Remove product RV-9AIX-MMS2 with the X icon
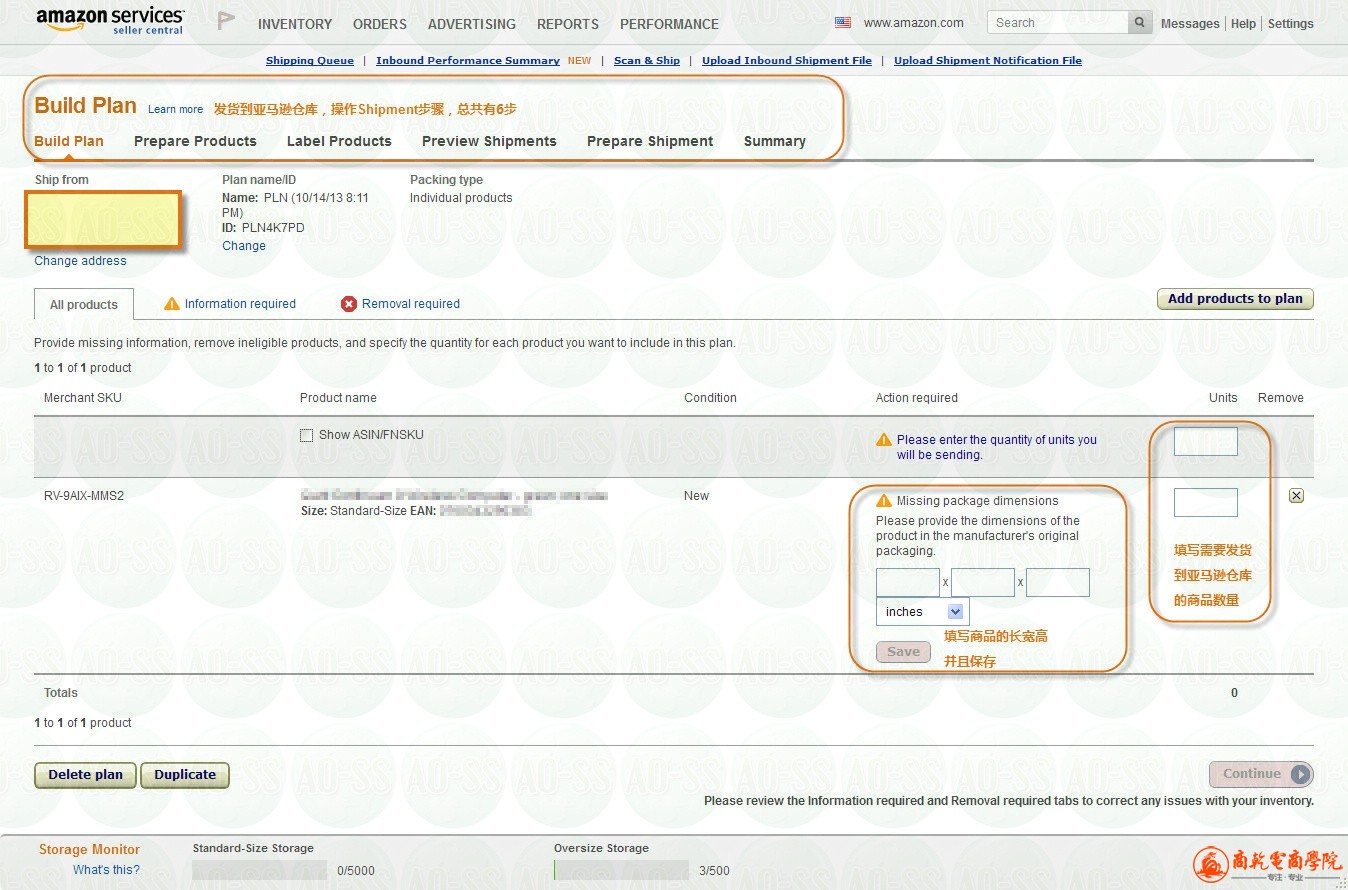The width and height of the screenshot is (1348, 890). coord(1296,496)
